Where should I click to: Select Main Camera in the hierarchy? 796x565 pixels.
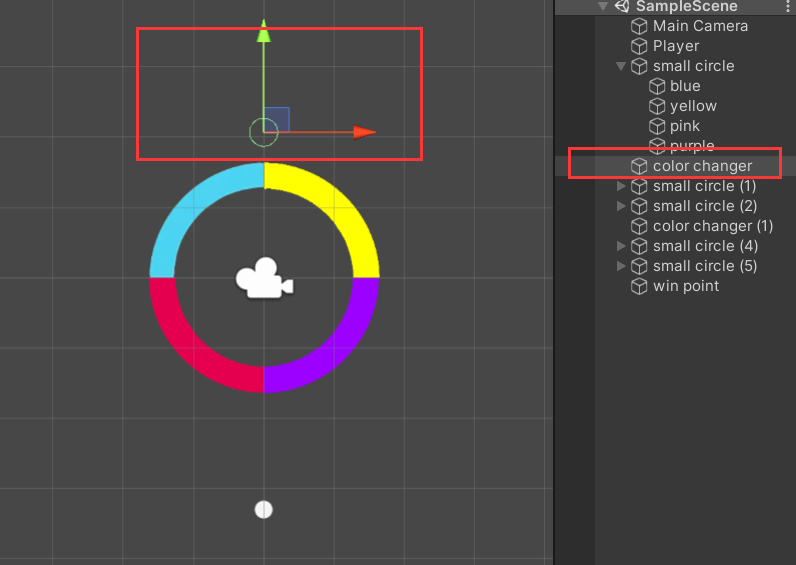coord(700,26)
